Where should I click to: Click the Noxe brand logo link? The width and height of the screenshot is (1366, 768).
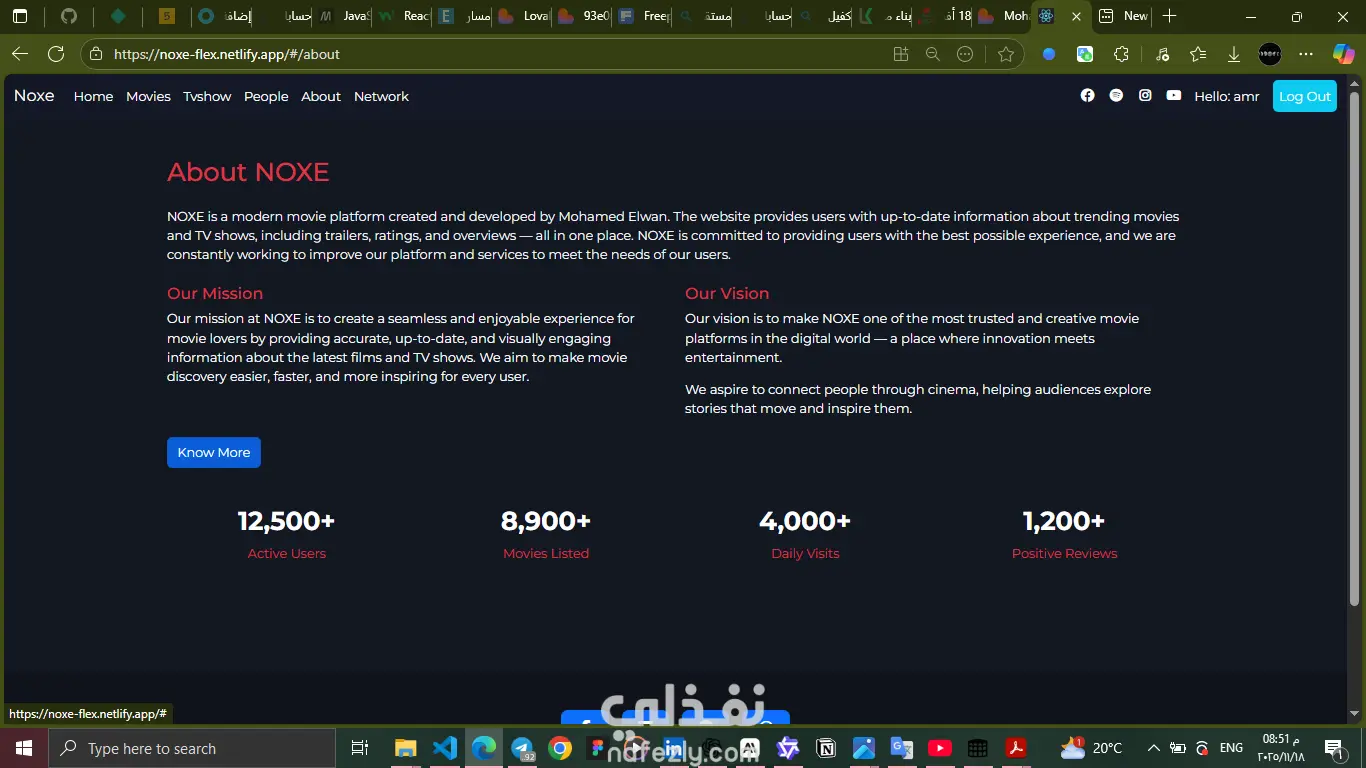[34, 96]
